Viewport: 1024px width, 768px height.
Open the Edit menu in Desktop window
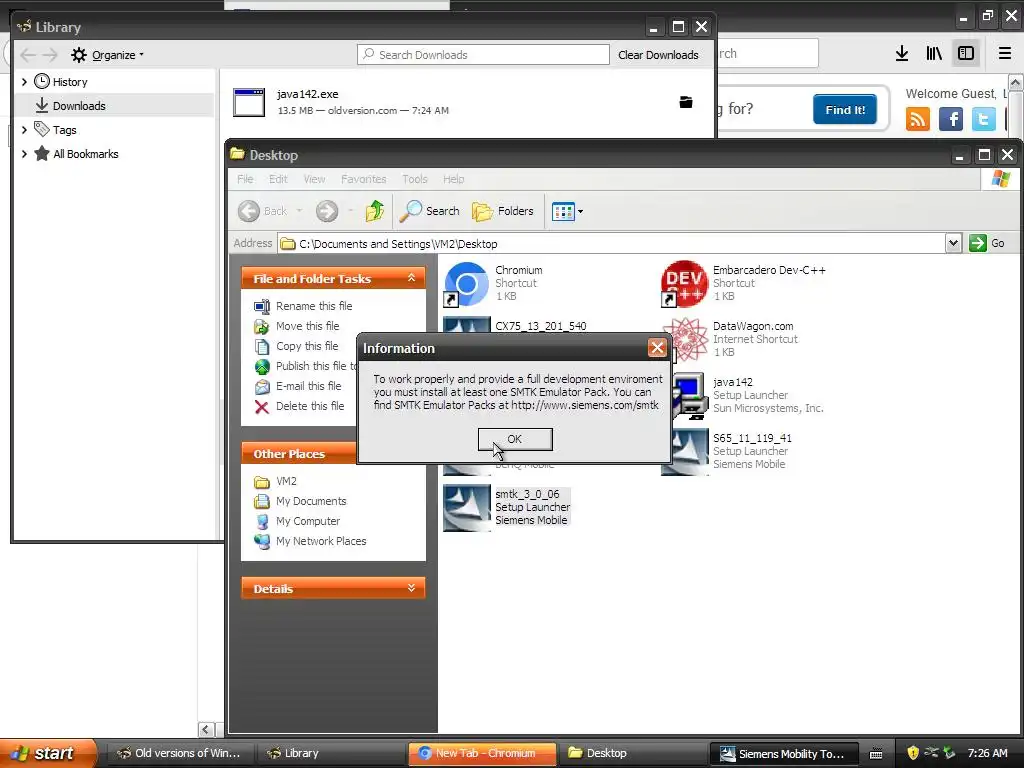tap(278, 179)
